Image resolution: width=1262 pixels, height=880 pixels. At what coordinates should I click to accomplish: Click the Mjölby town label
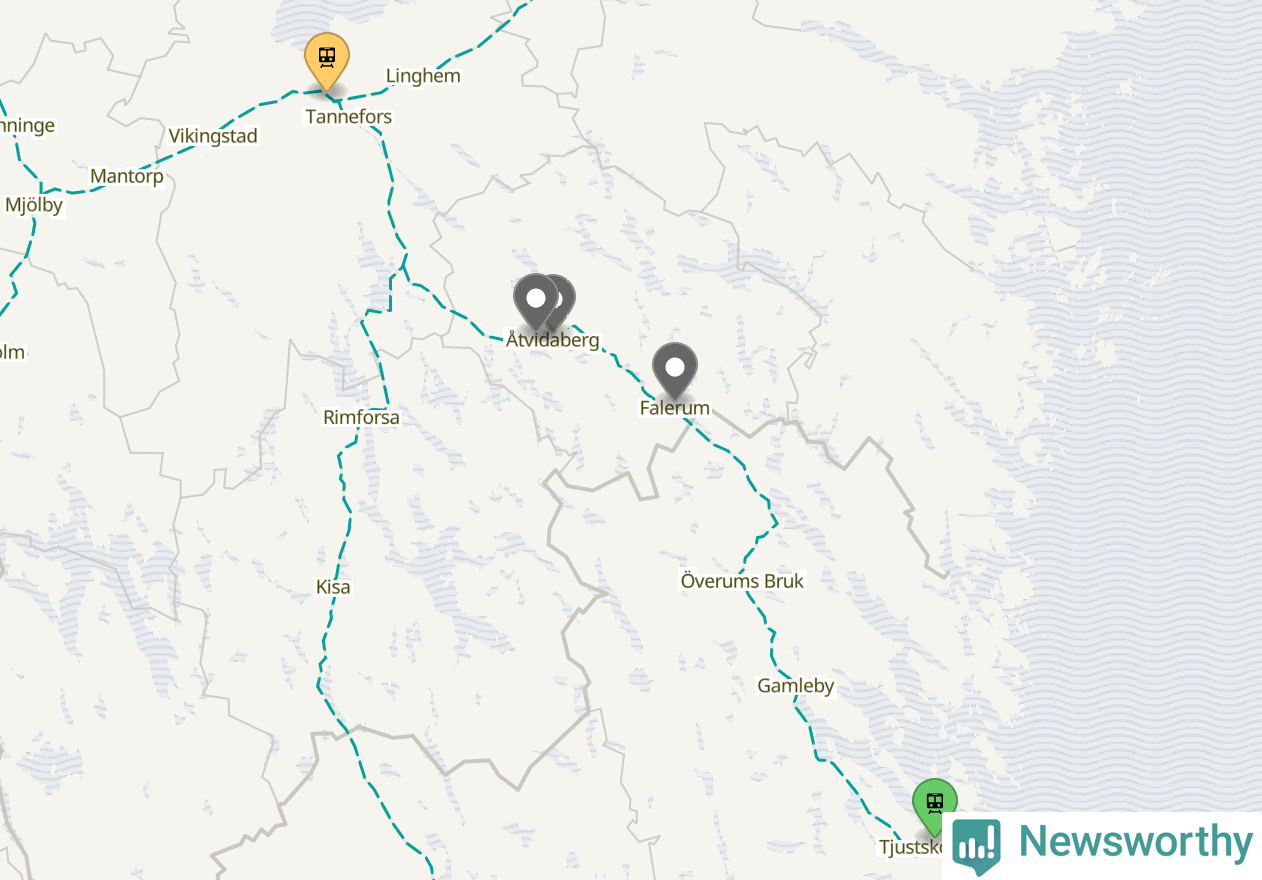pos(34,206)
